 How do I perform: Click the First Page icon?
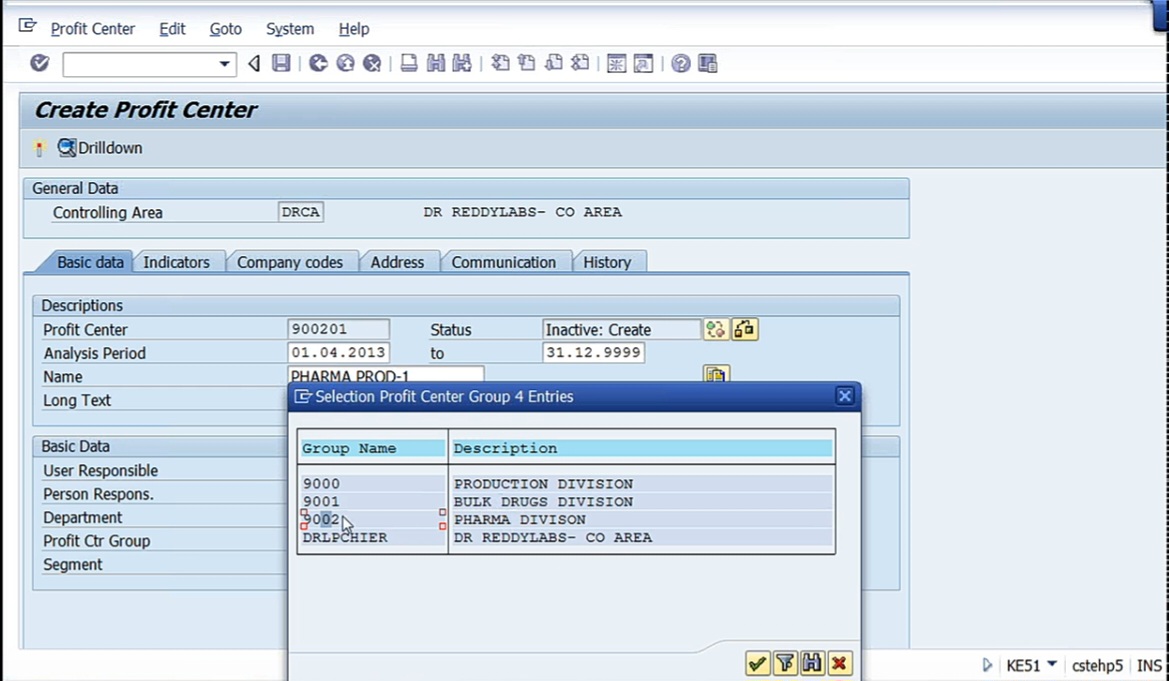coord(500,63)
